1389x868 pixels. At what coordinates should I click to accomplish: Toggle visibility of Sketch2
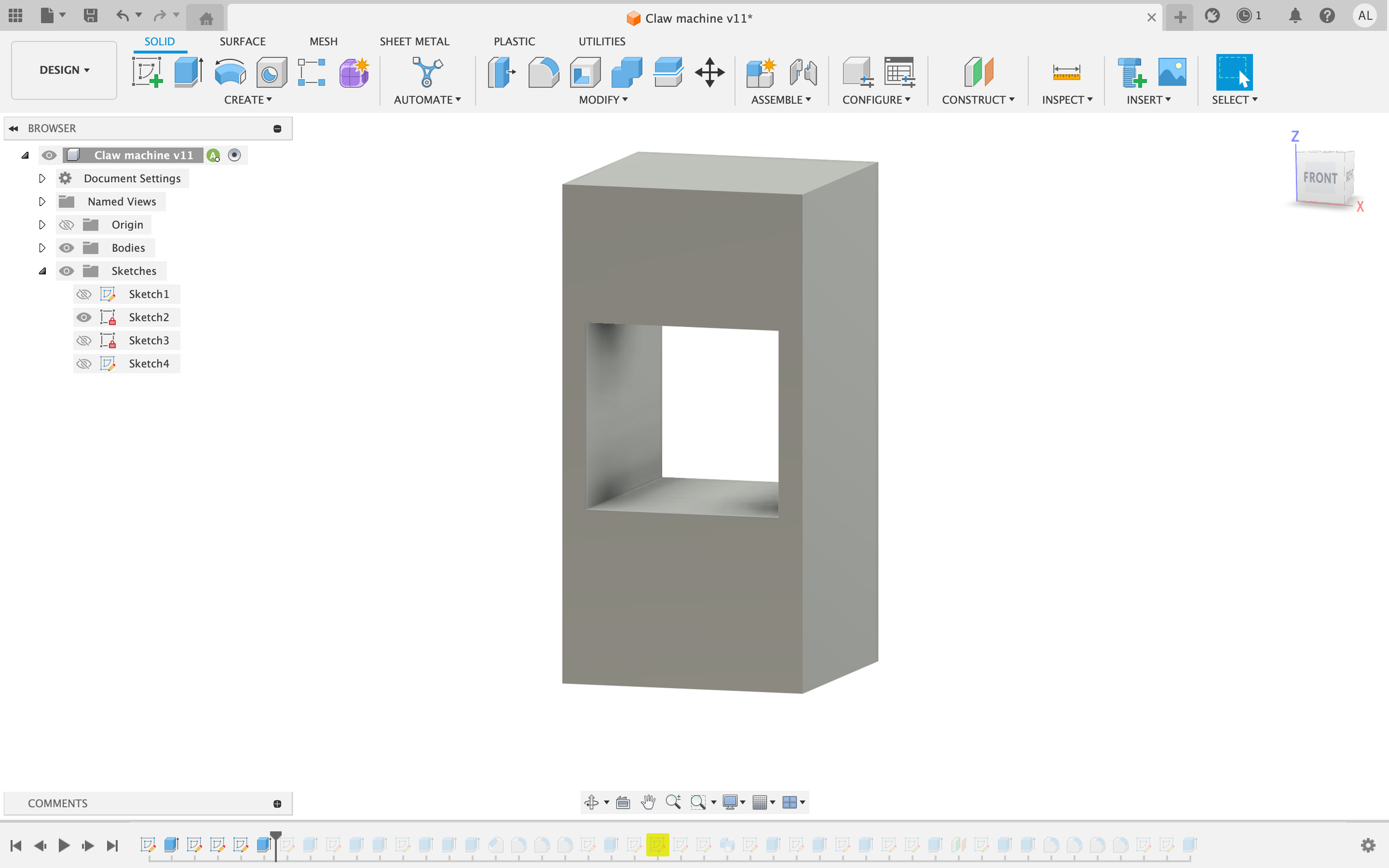click(x=84, y=317)
